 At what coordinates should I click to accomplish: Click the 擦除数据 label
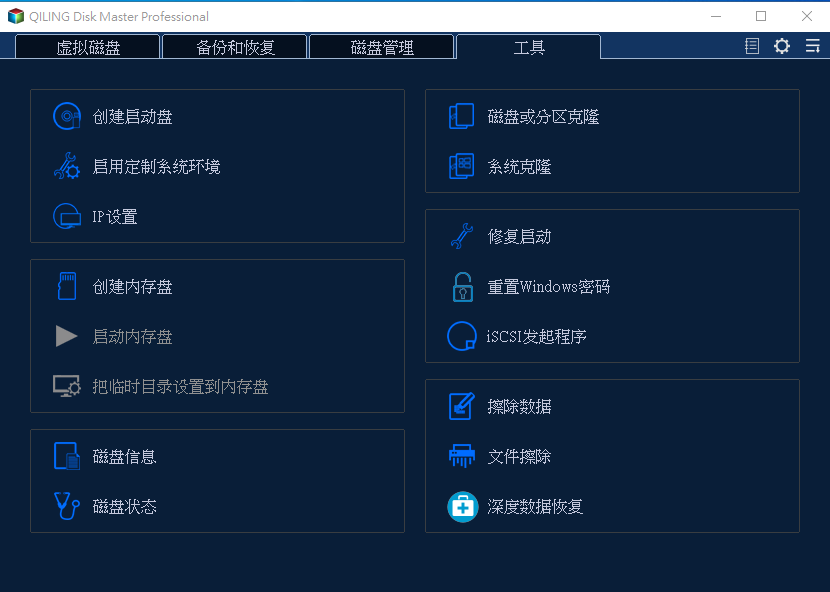click(519, 406)
